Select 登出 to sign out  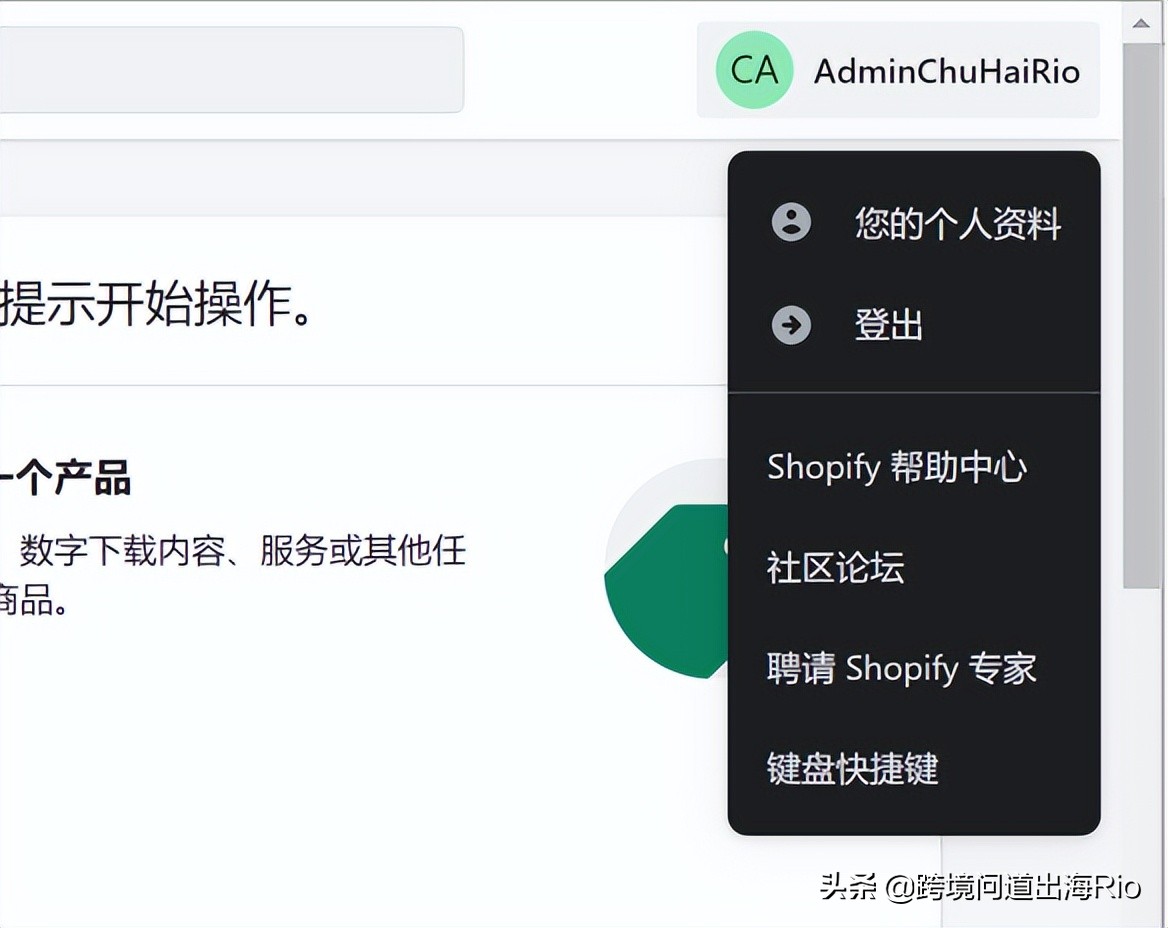[888, 324]
